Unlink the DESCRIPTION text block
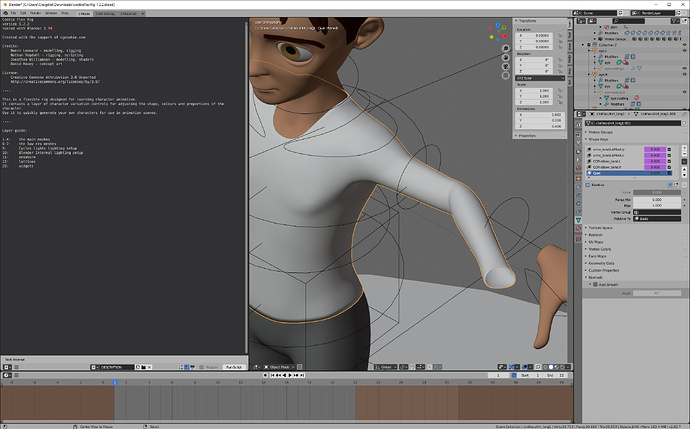 [149, 367]
